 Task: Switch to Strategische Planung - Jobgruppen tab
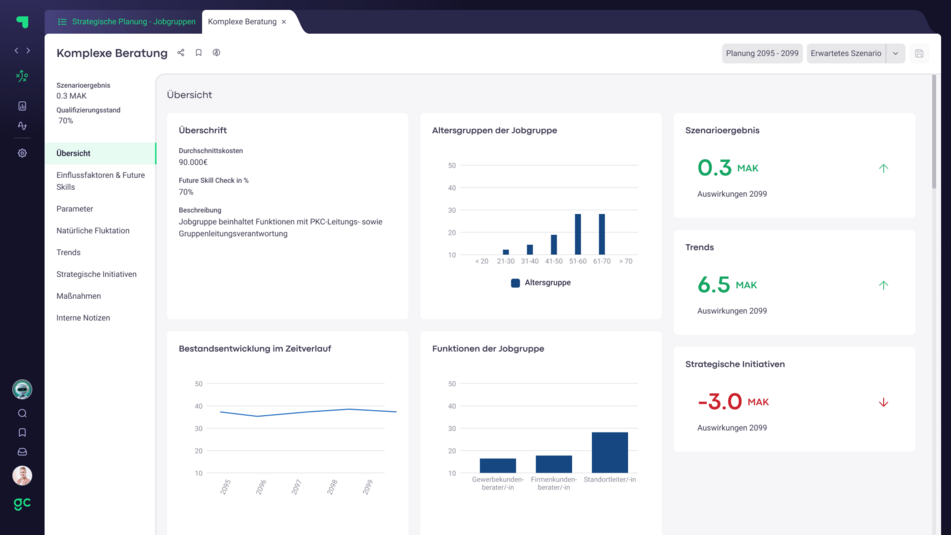pyautogui.click(x=125, y=21)
